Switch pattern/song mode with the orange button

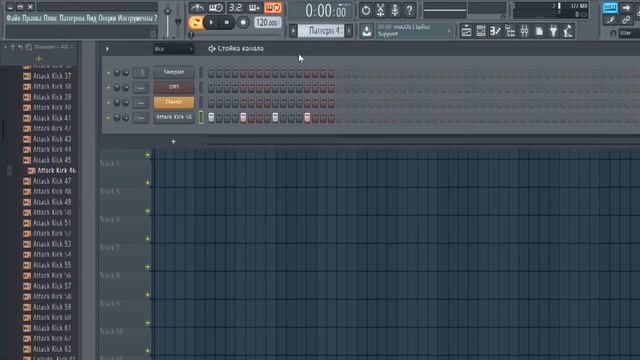click(196, 22)
